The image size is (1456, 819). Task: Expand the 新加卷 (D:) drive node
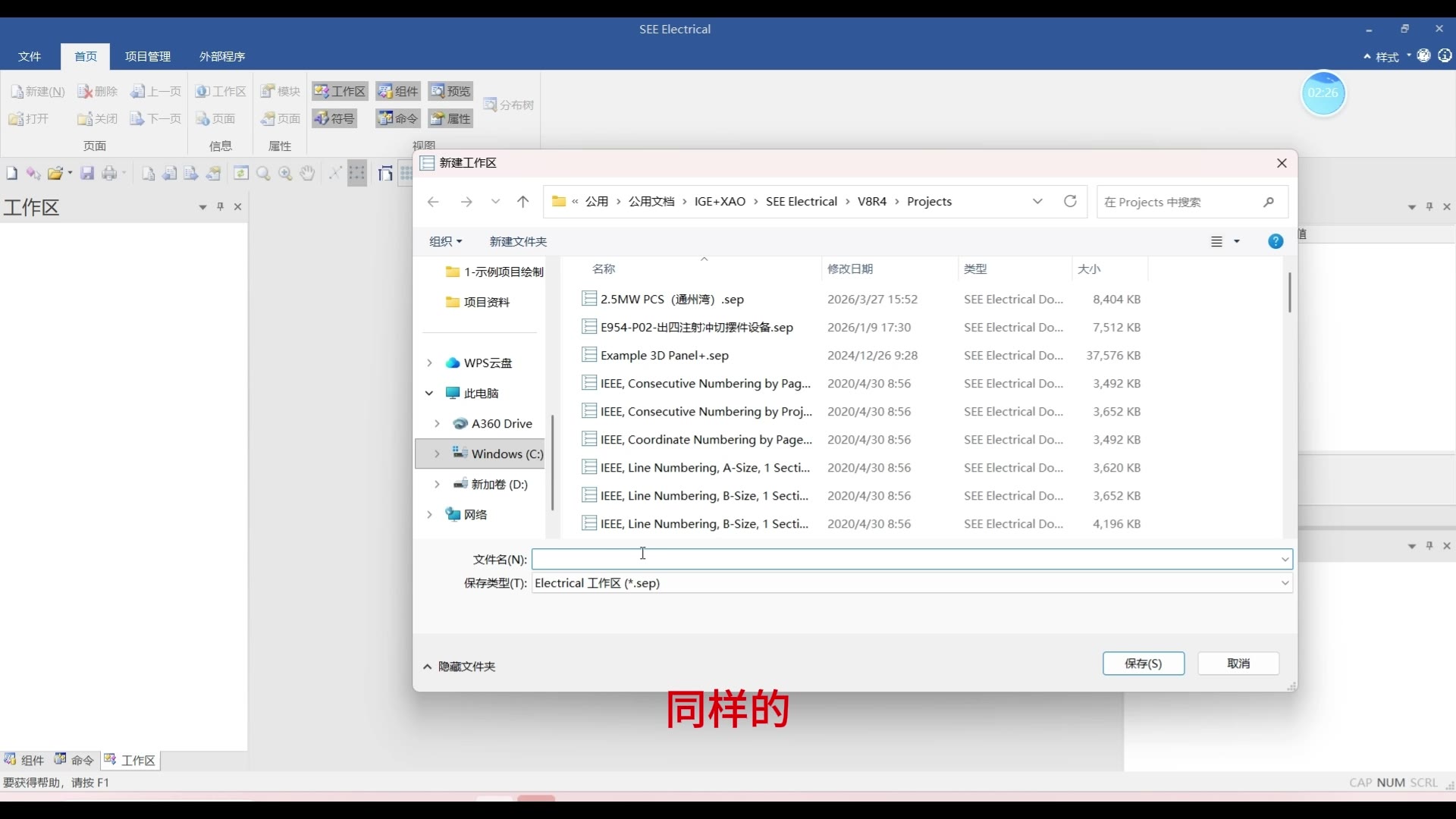tap(437, 484)
